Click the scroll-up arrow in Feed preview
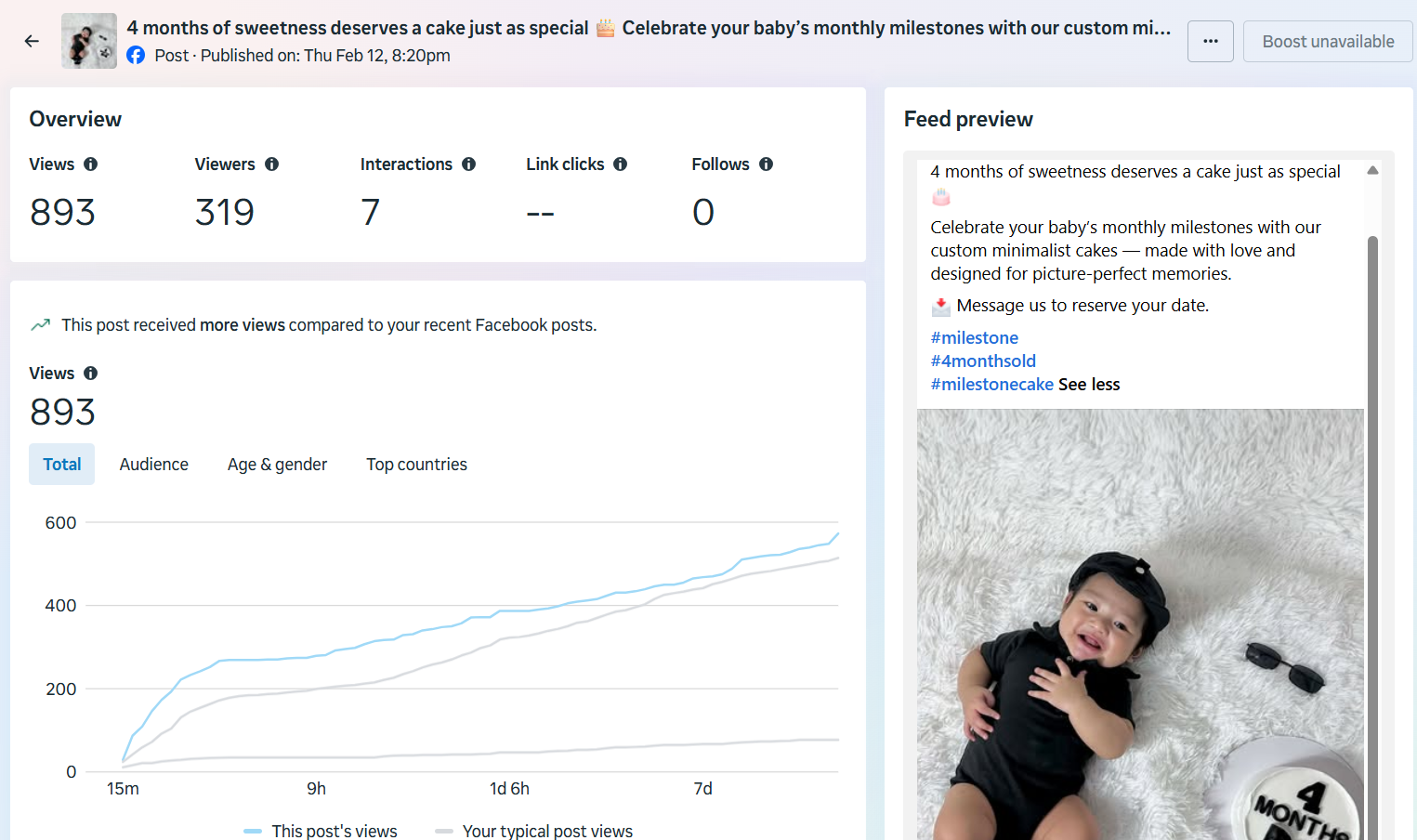The width and height of the screenshot is (1417, 840). pyautogui.click(x=1372, y=170)
